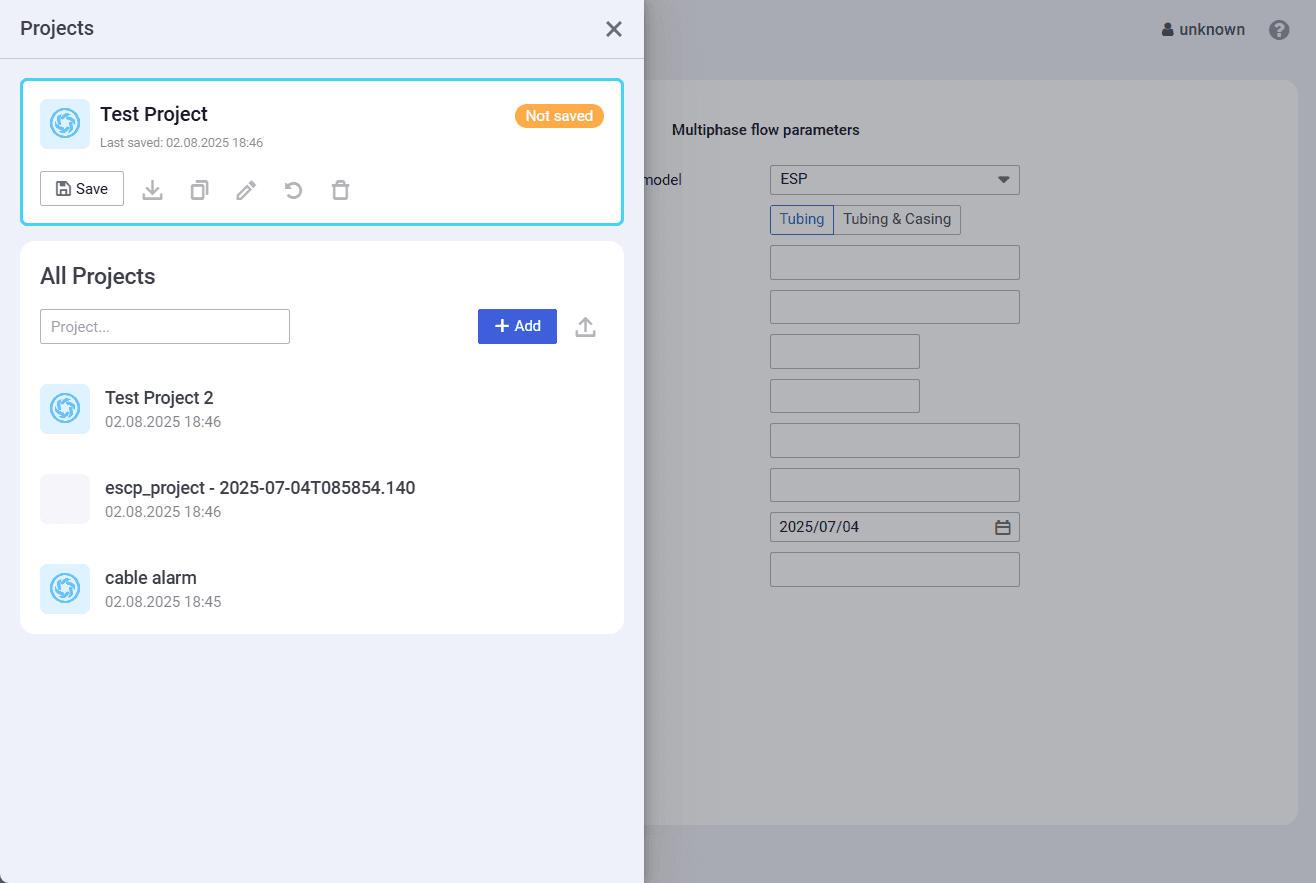Add a new project
The height and width of the screenshot is (883, 1316).
[517, 327]
